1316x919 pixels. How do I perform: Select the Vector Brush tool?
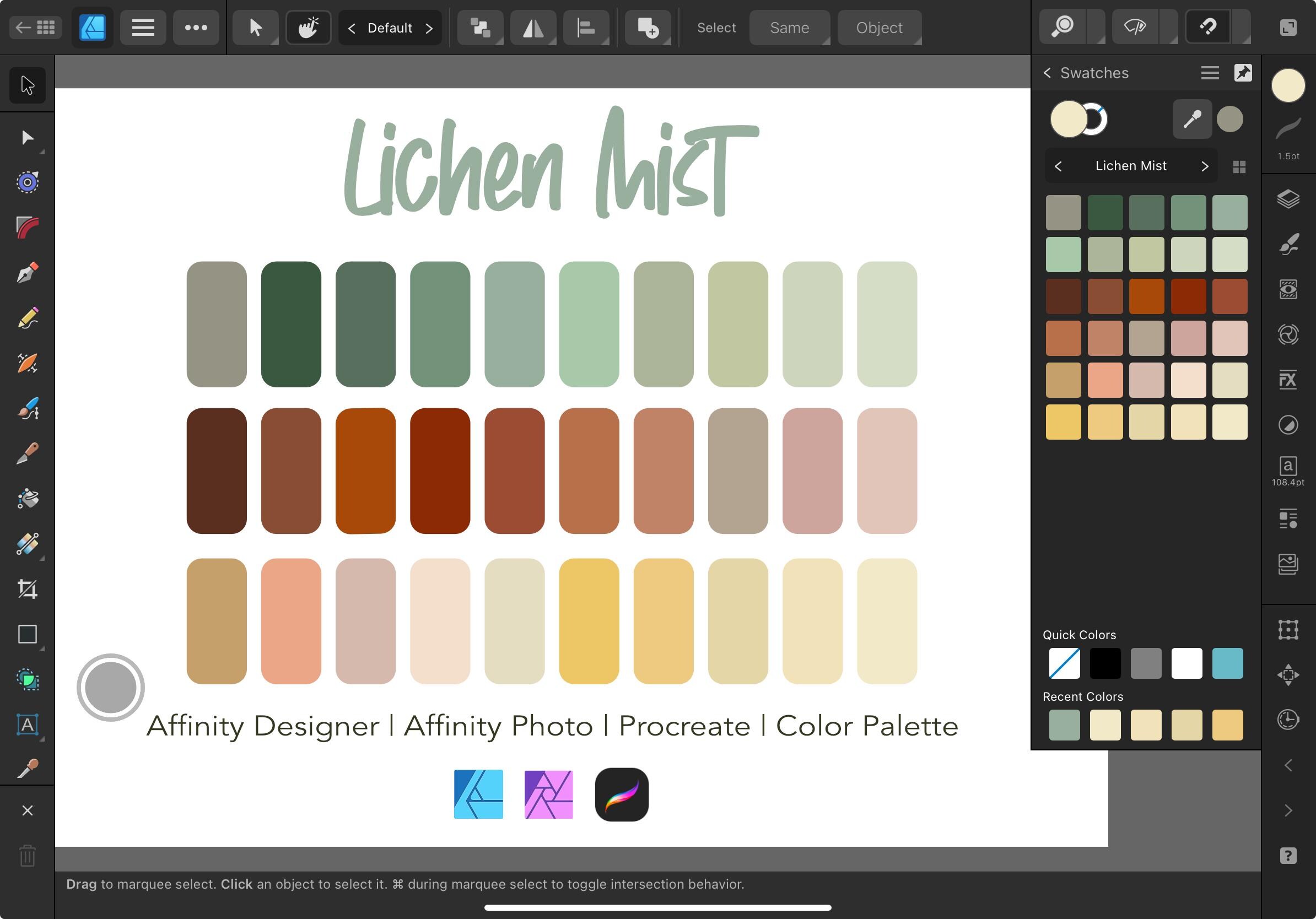point(28,408)
